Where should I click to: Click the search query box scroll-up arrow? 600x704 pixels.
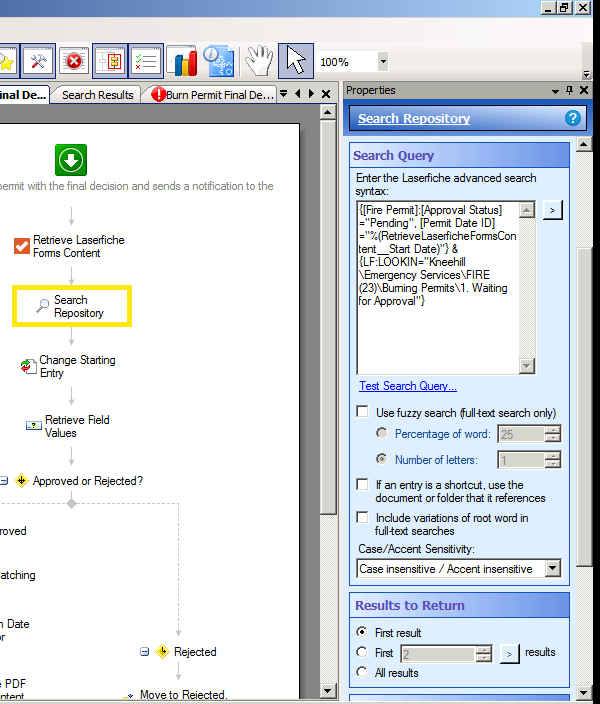527,209
